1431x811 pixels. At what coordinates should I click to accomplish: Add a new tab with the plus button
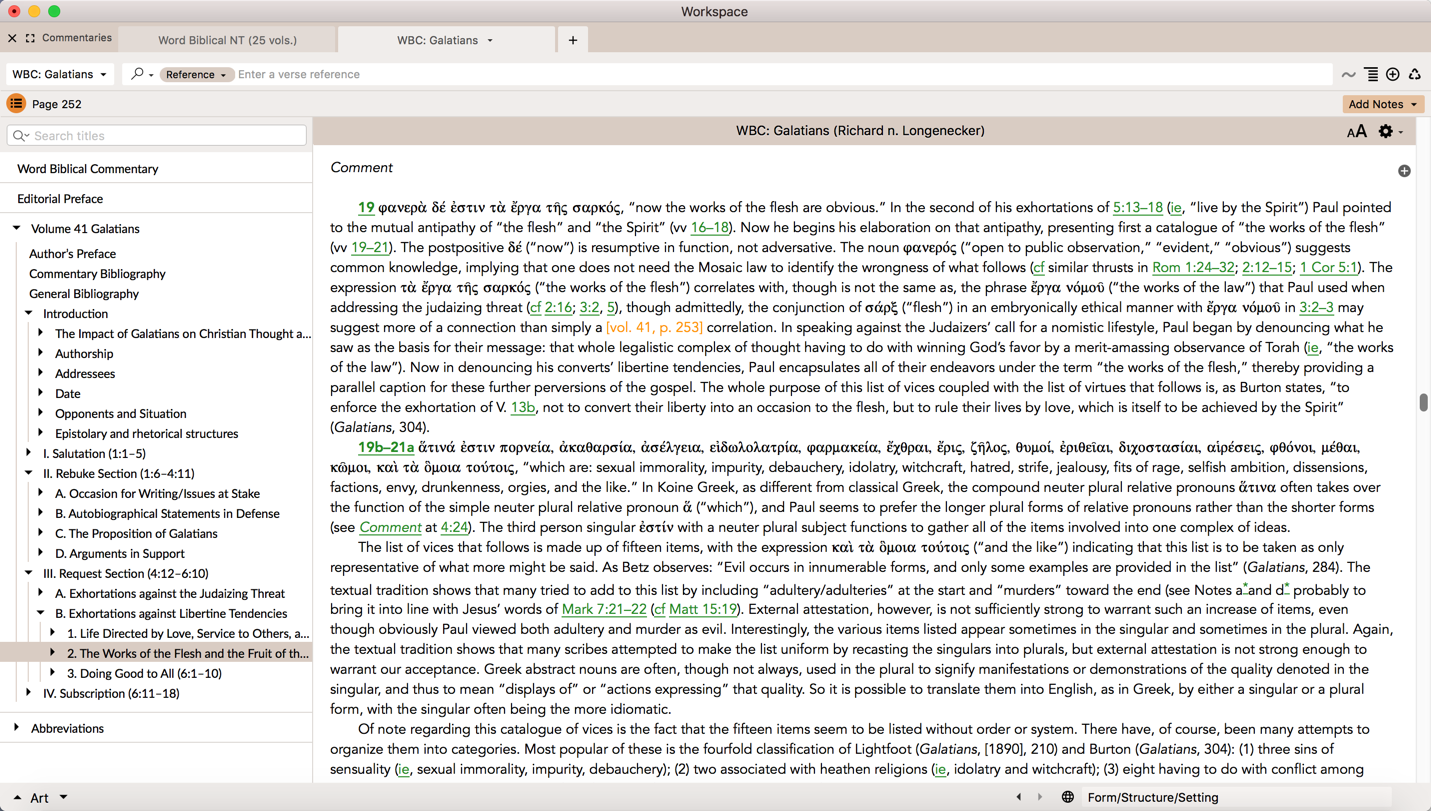click(573, 40)
